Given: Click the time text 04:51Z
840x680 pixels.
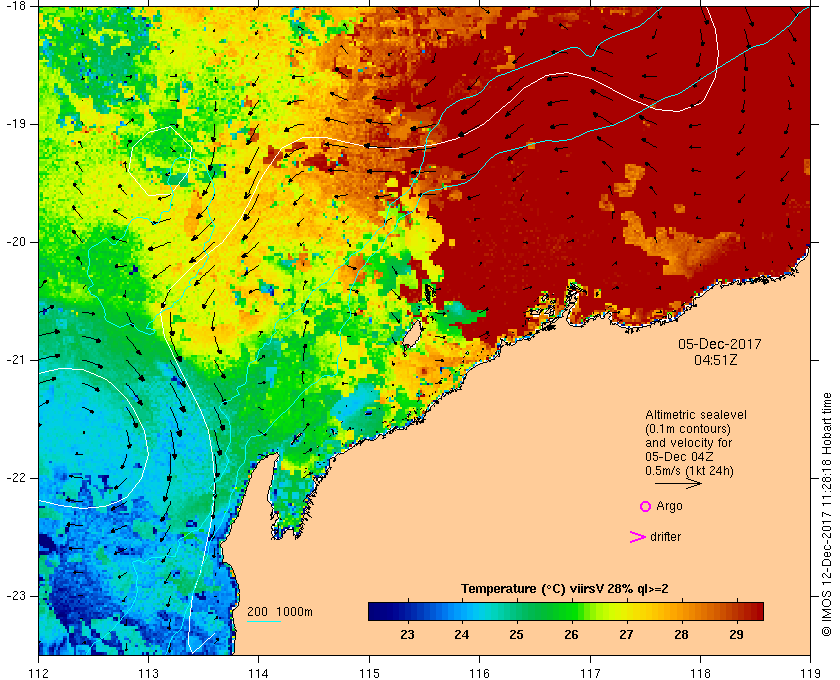Looking at the screenshot, I should tap(715, 360).
